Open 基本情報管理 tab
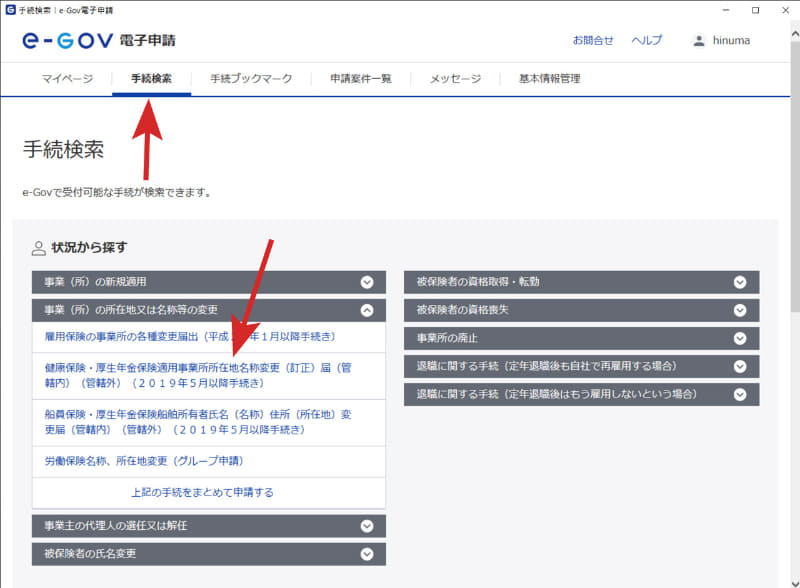800x588 pixels. (549, 79)
